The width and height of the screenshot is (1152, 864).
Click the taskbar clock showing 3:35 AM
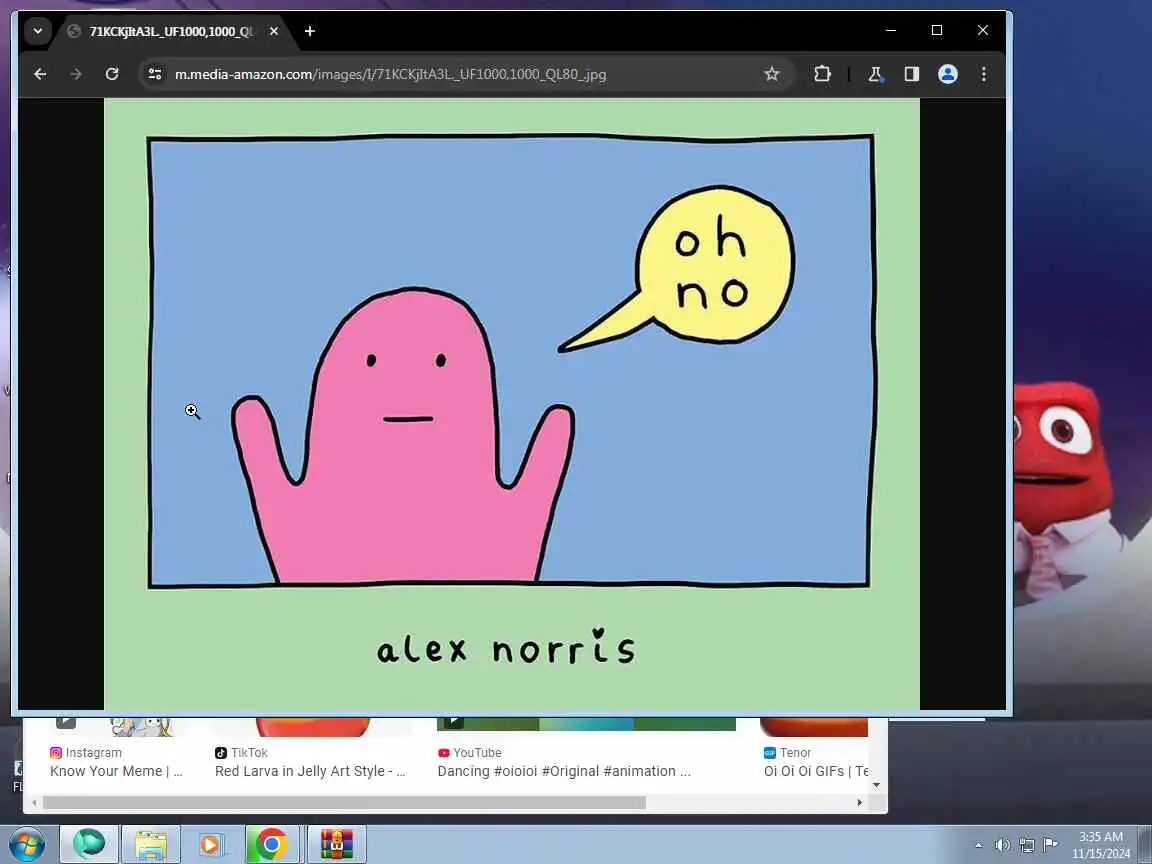(1101, 845)
